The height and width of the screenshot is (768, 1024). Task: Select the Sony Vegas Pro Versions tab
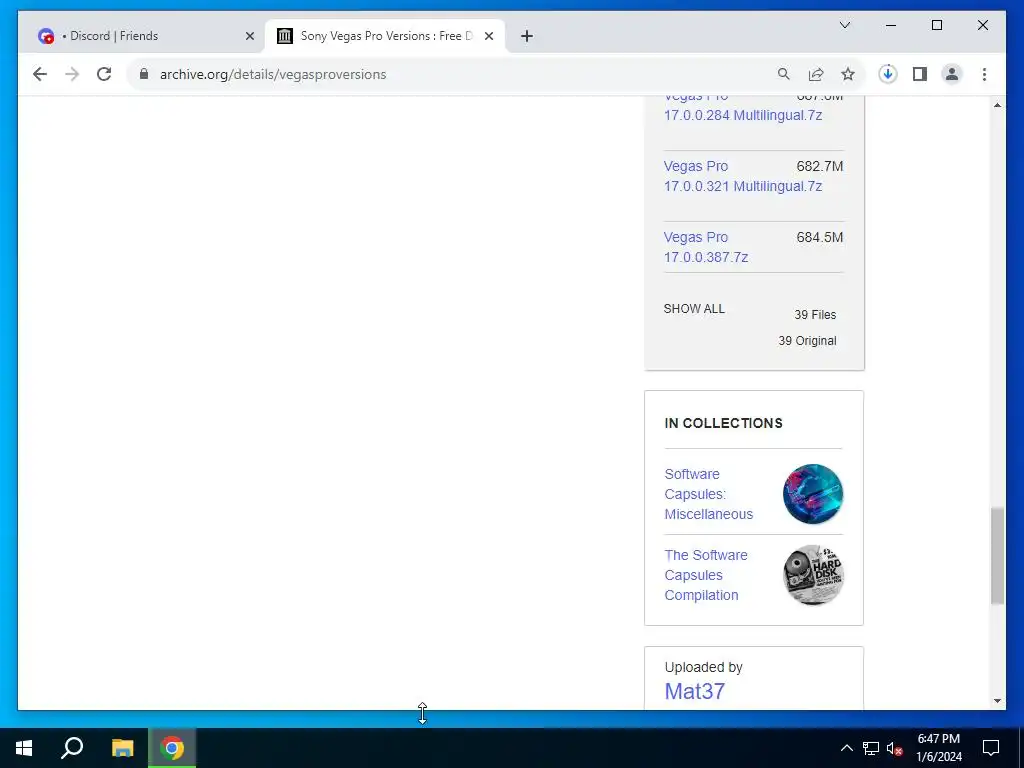tap(385, 36)
